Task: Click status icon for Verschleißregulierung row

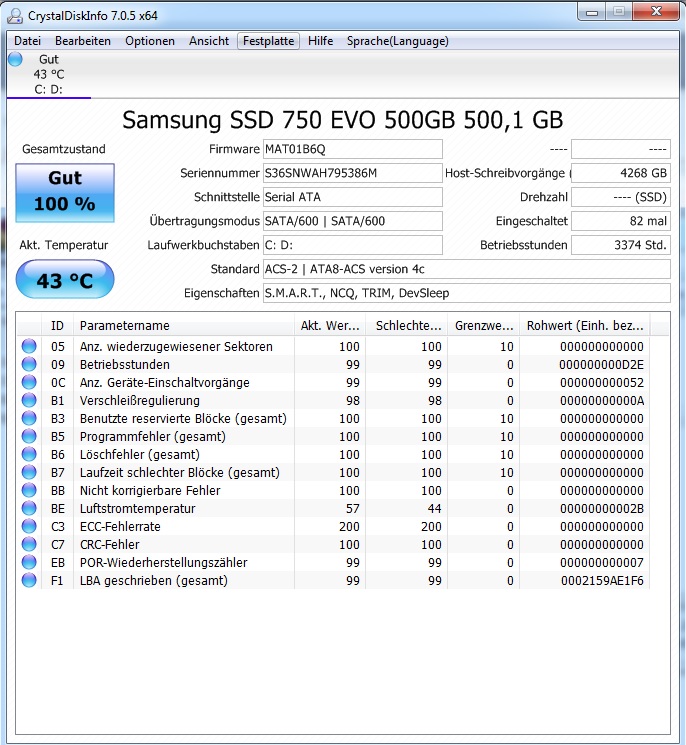Action: point(29,401)
